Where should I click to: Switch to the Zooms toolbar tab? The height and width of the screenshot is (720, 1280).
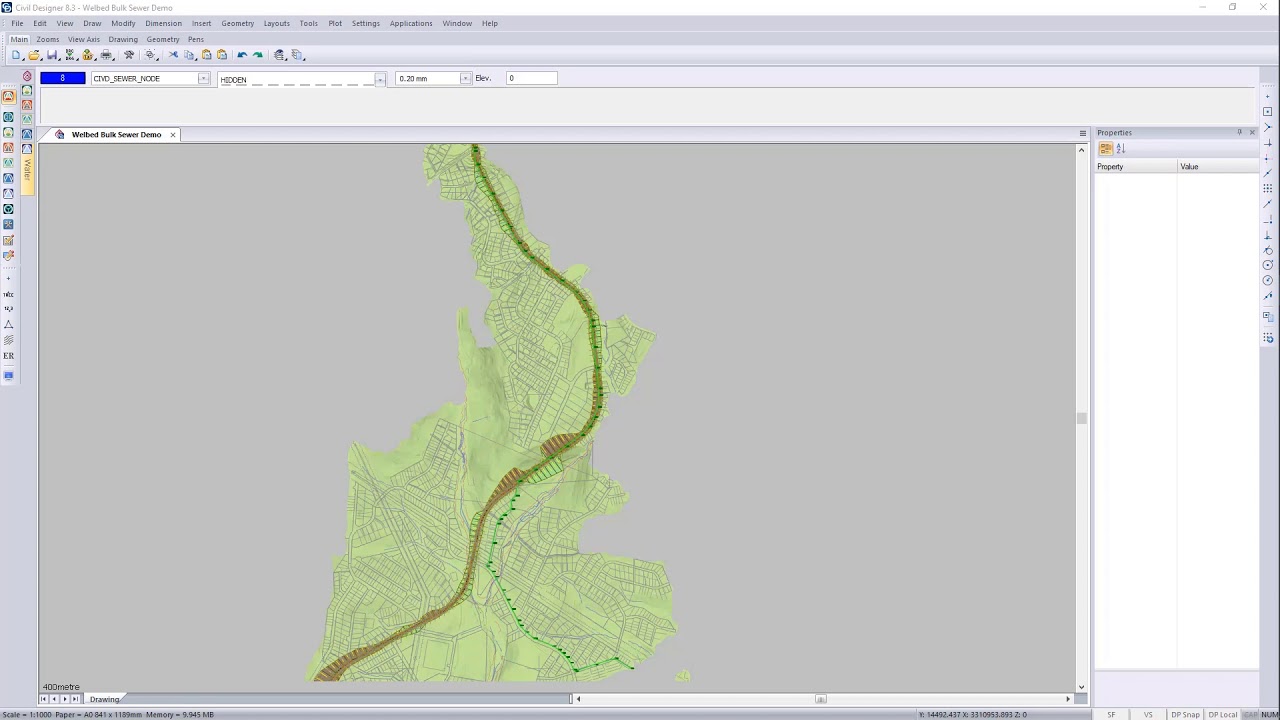pos(48,39)
